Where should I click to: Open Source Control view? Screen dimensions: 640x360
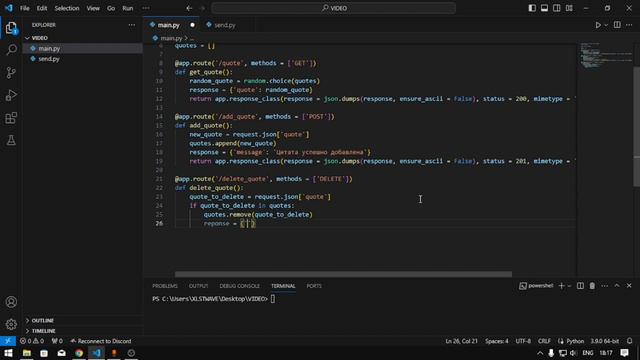tap(11, 73)
